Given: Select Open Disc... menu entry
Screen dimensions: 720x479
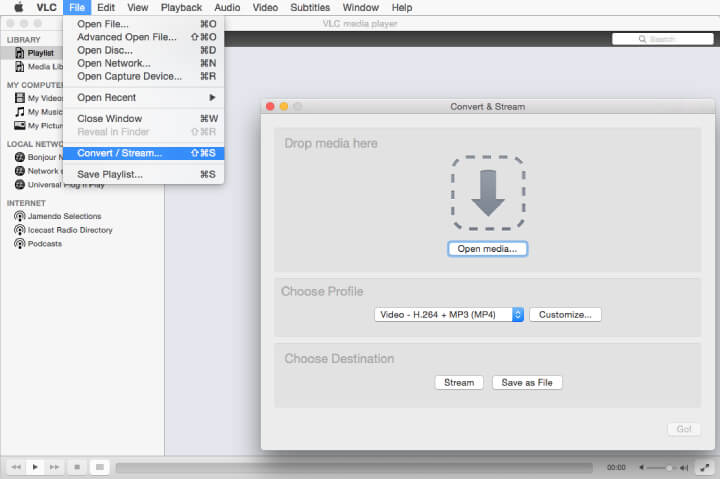Looking at the screenshot, I should pyautogui.click(x=143, y=50).
